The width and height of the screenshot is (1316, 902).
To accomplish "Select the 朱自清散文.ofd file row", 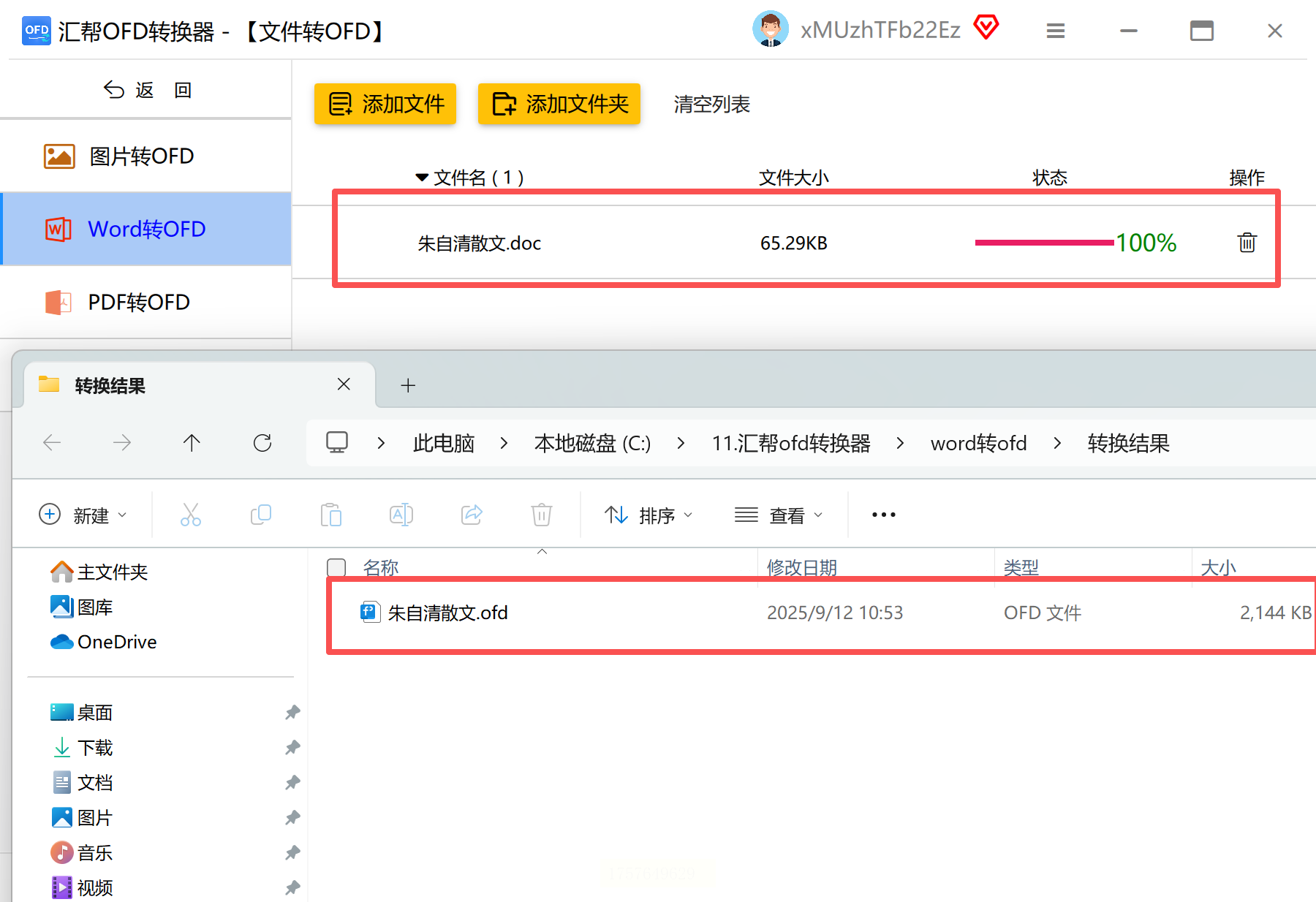I will tap(822, 613).
